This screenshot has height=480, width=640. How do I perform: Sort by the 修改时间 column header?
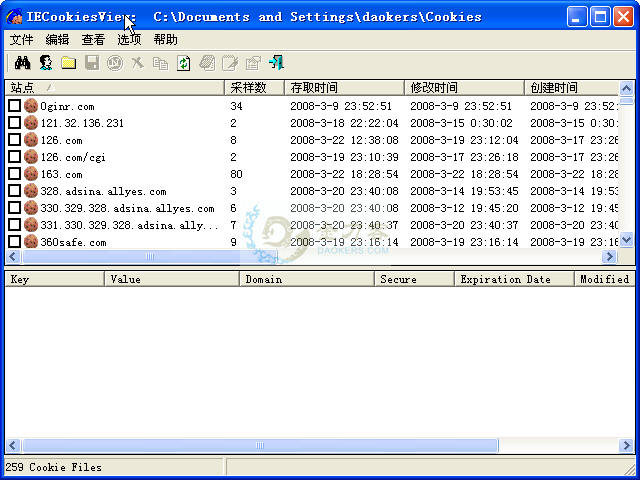click(464, 87)
